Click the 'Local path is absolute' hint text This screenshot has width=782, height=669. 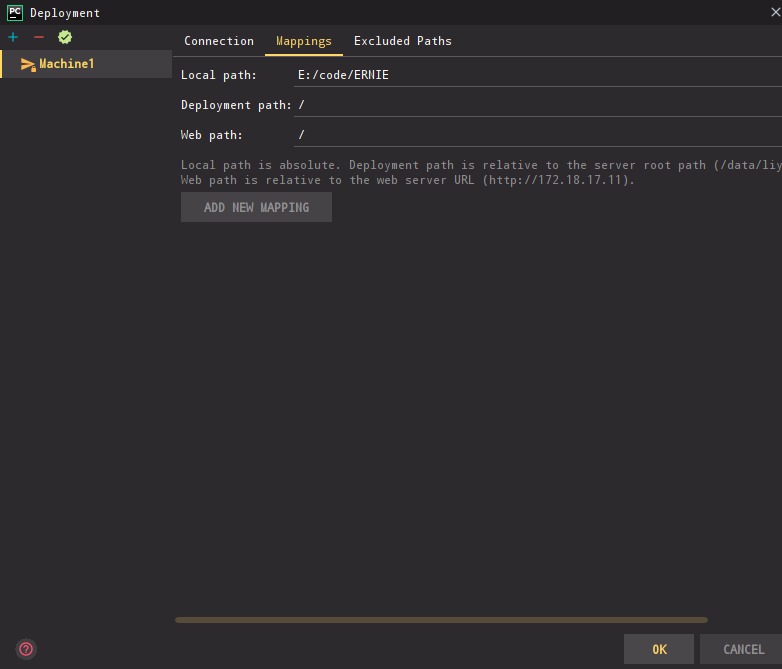481,165
